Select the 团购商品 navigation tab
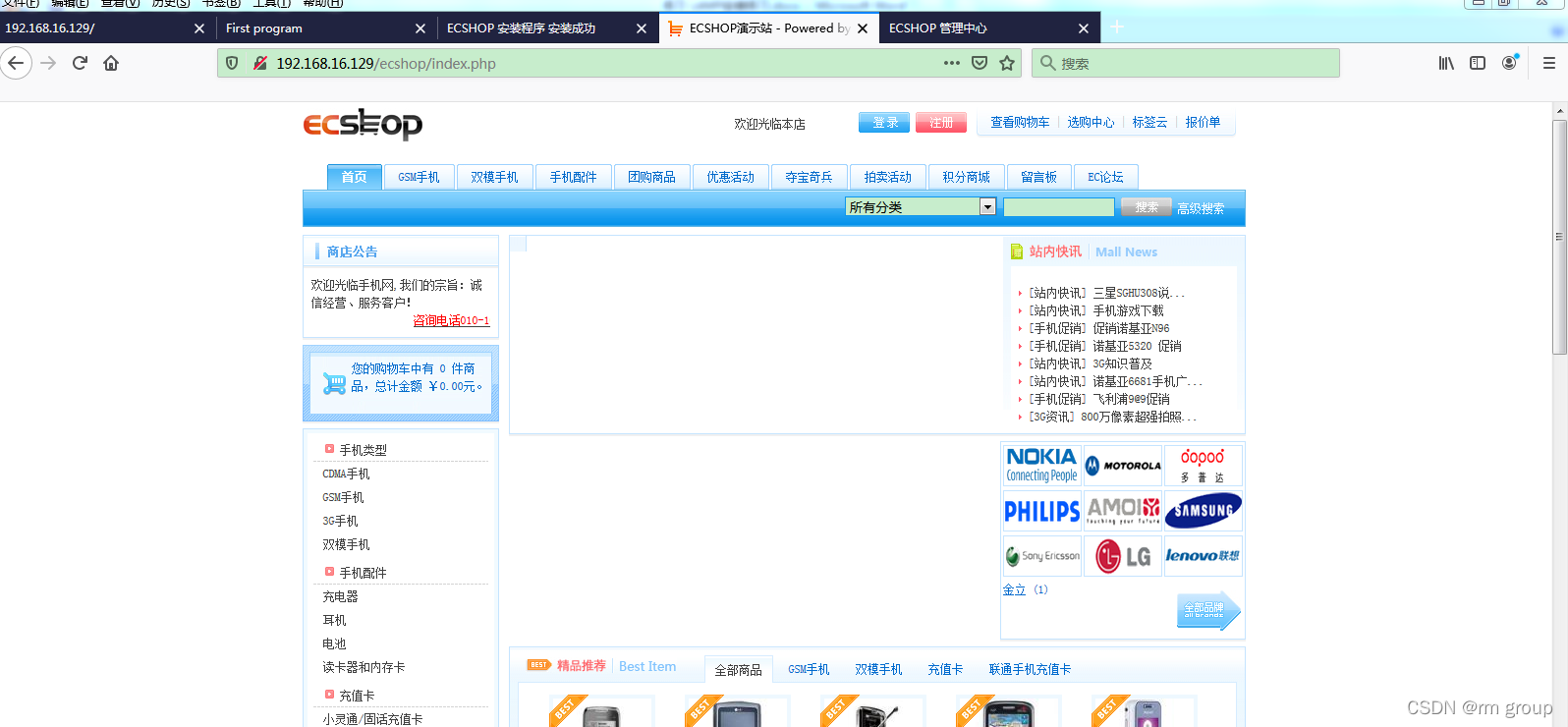 click(651, 177)
